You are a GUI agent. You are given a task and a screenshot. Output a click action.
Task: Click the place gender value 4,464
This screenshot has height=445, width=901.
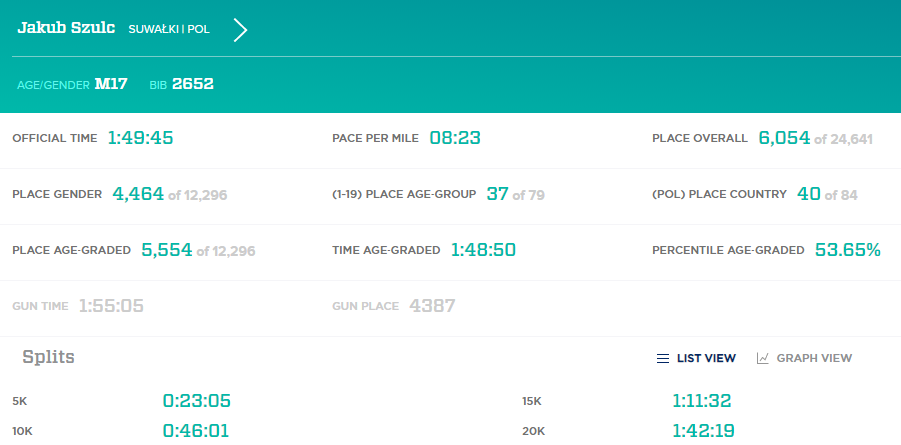[138, 194]
